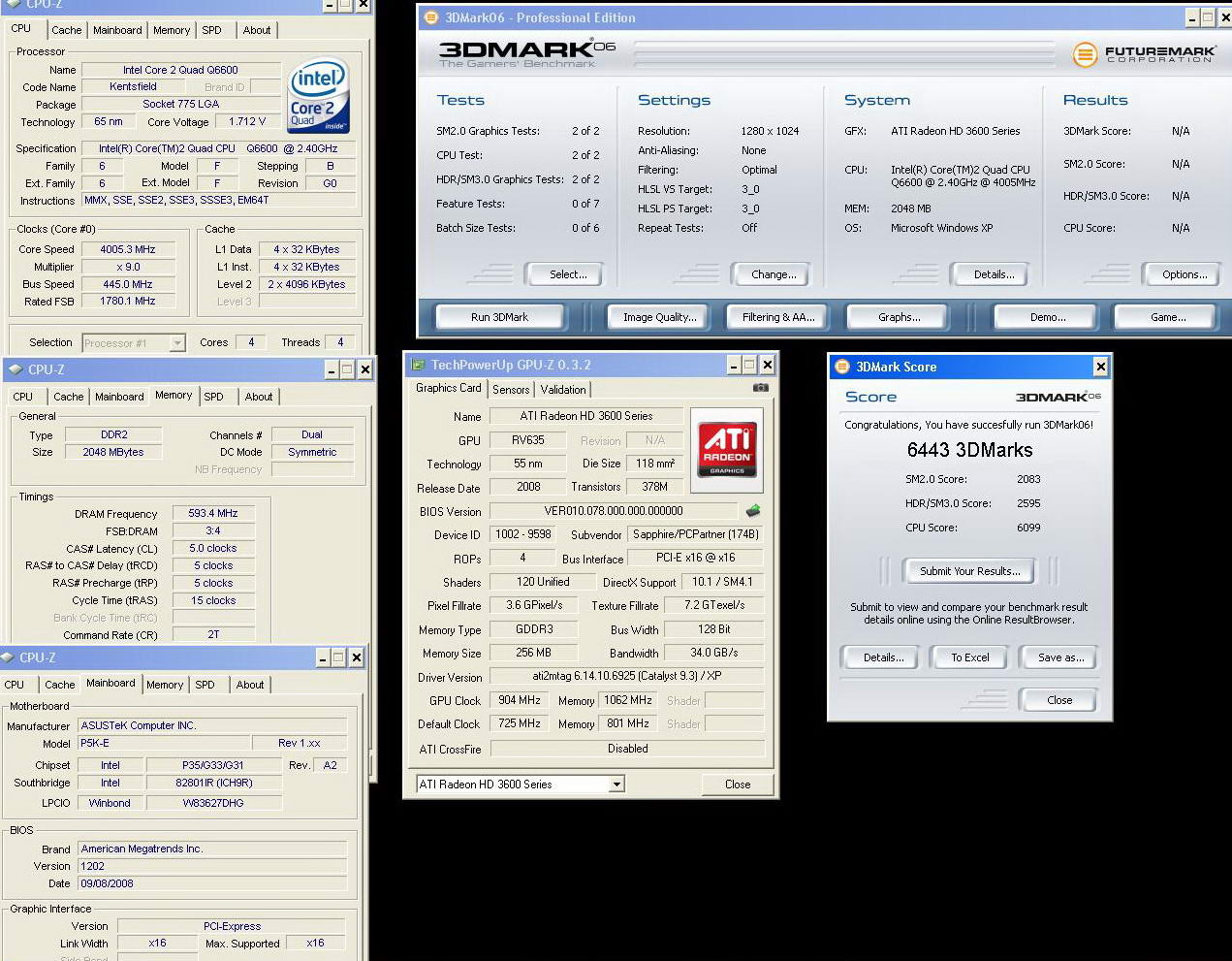1232x961 pixels.
Task: Click Close button in 3DMark Score dialog
Action: (1058, 700)
